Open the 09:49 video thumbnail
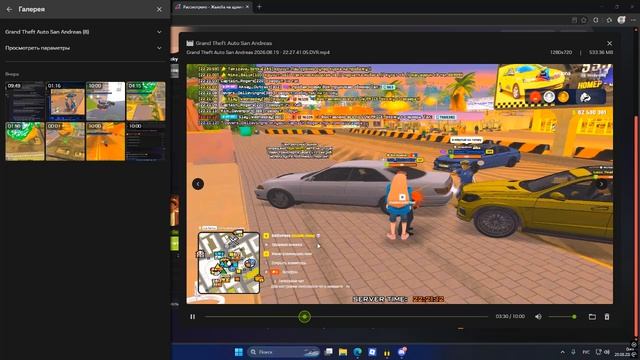 [x=24, y=101]
